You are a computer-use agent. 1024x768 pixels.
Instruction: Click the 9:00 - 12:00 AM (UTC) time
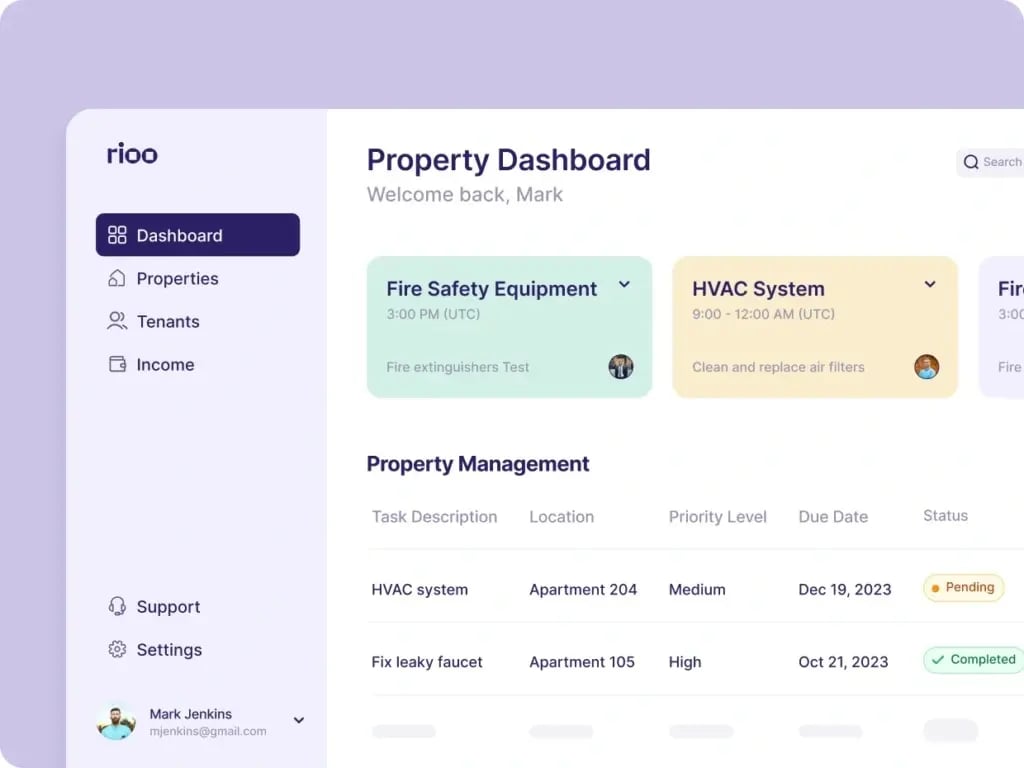(x=763, y=314)
